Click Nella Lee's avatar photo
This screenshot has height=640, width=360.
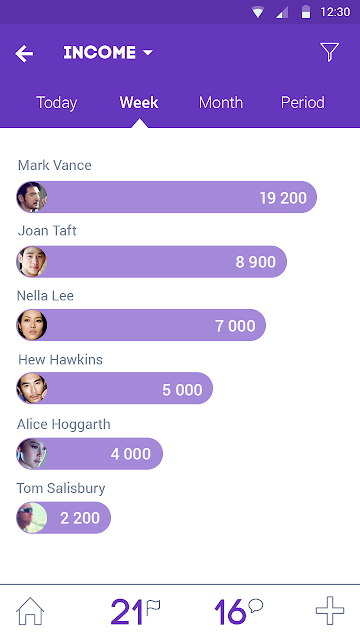pos(32,325)
